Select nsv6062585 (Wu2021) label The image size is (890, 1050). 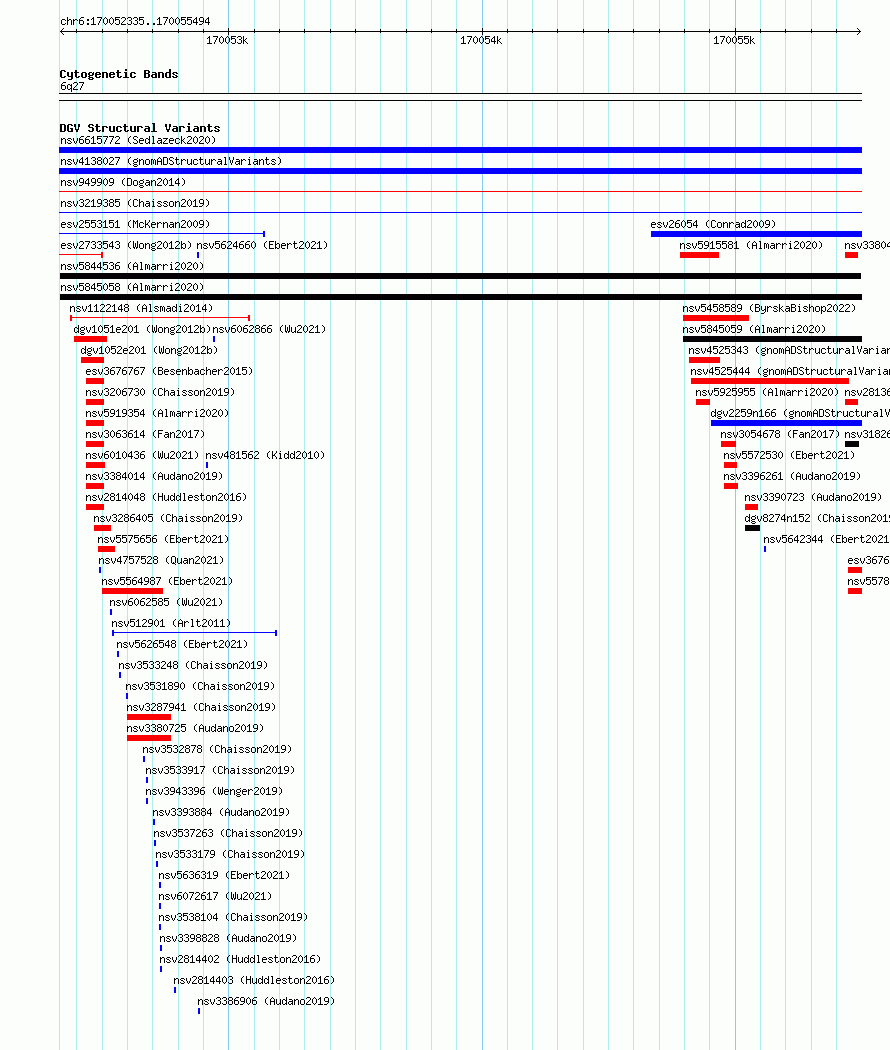(x=166, y=602)
